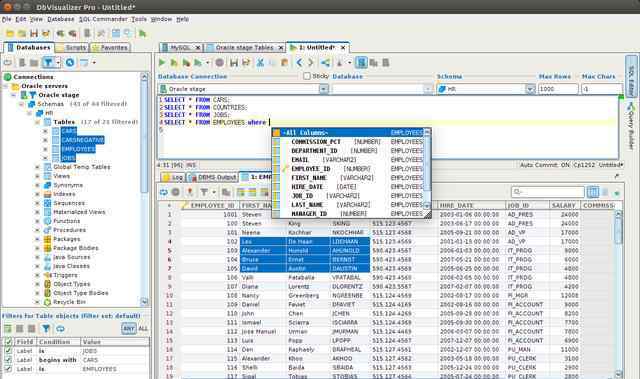Open the Database menu

(x=60, y=19)
